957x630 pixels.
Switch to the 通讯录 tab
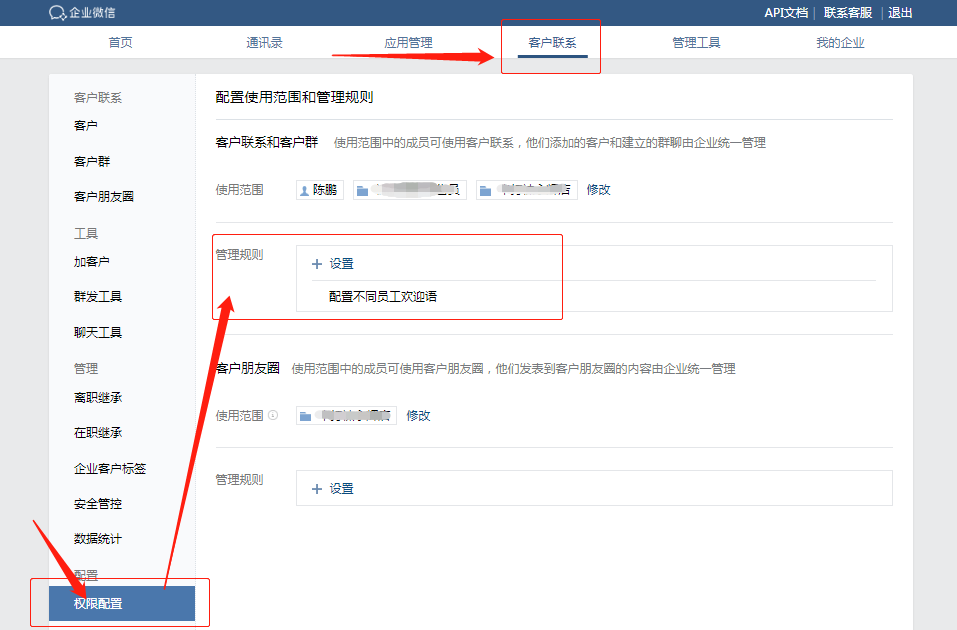tap(264, 43)
